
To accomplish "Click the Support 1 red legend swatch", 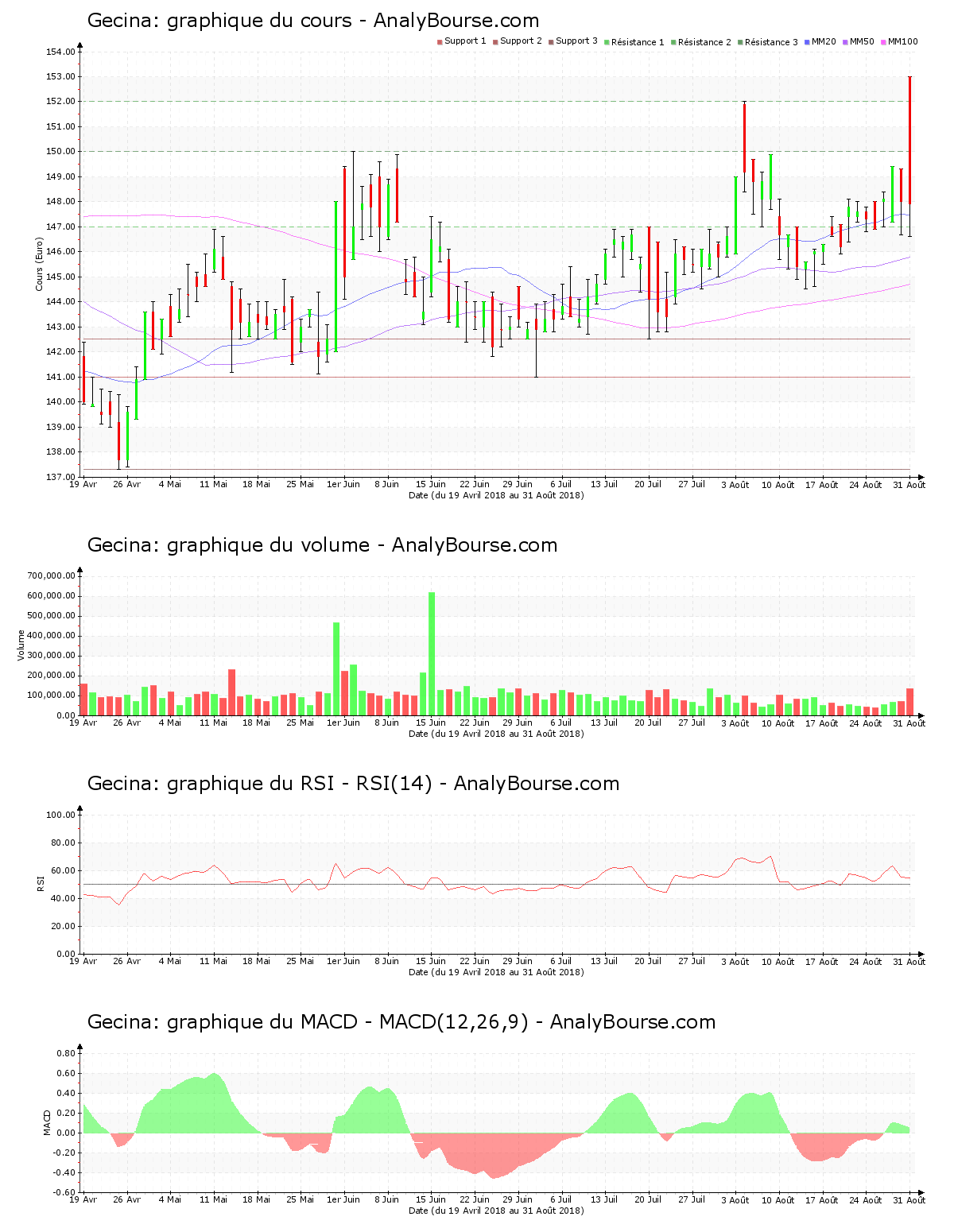I will click(x=440, y=41).
